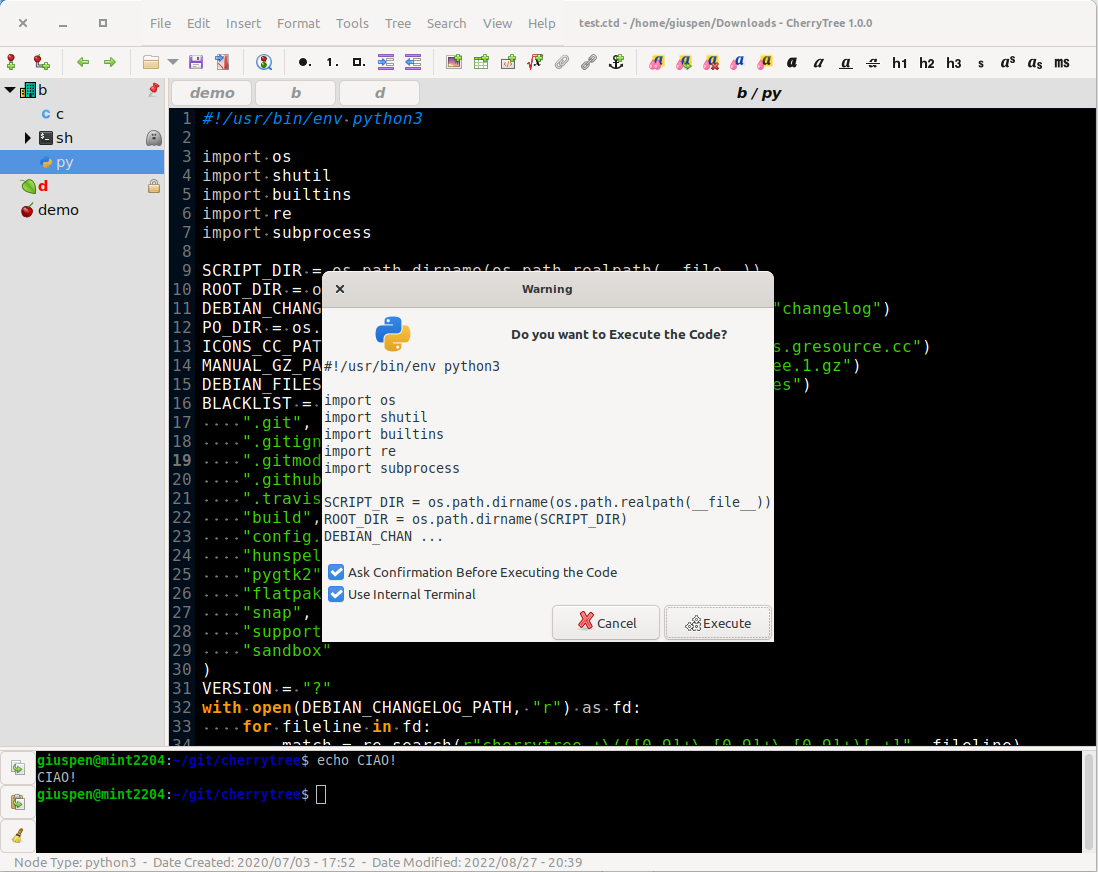Add a new child node
The height and width of the screenshot is (872, 1098).
click(41, 62)
